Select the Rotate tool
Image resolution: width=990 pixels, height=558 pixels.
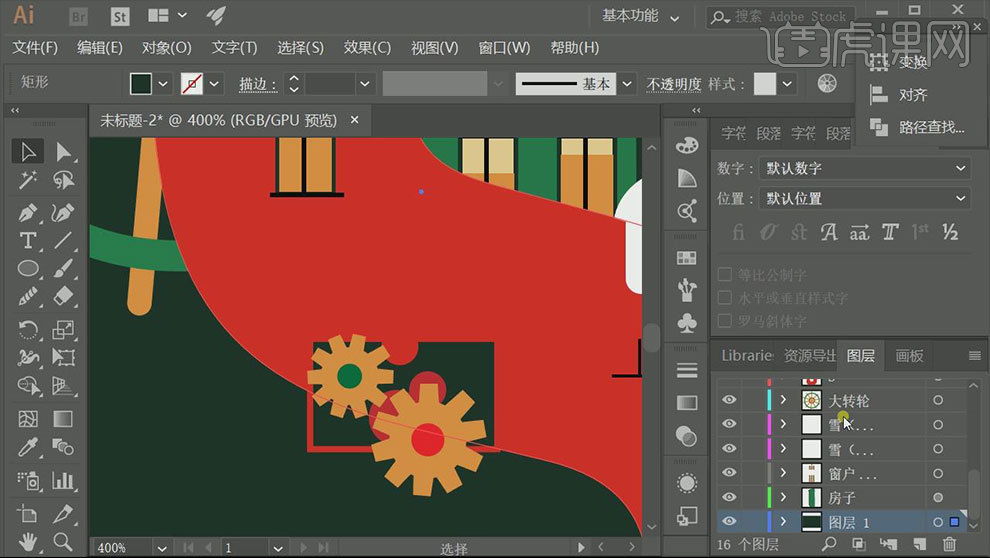pos(28,329)
